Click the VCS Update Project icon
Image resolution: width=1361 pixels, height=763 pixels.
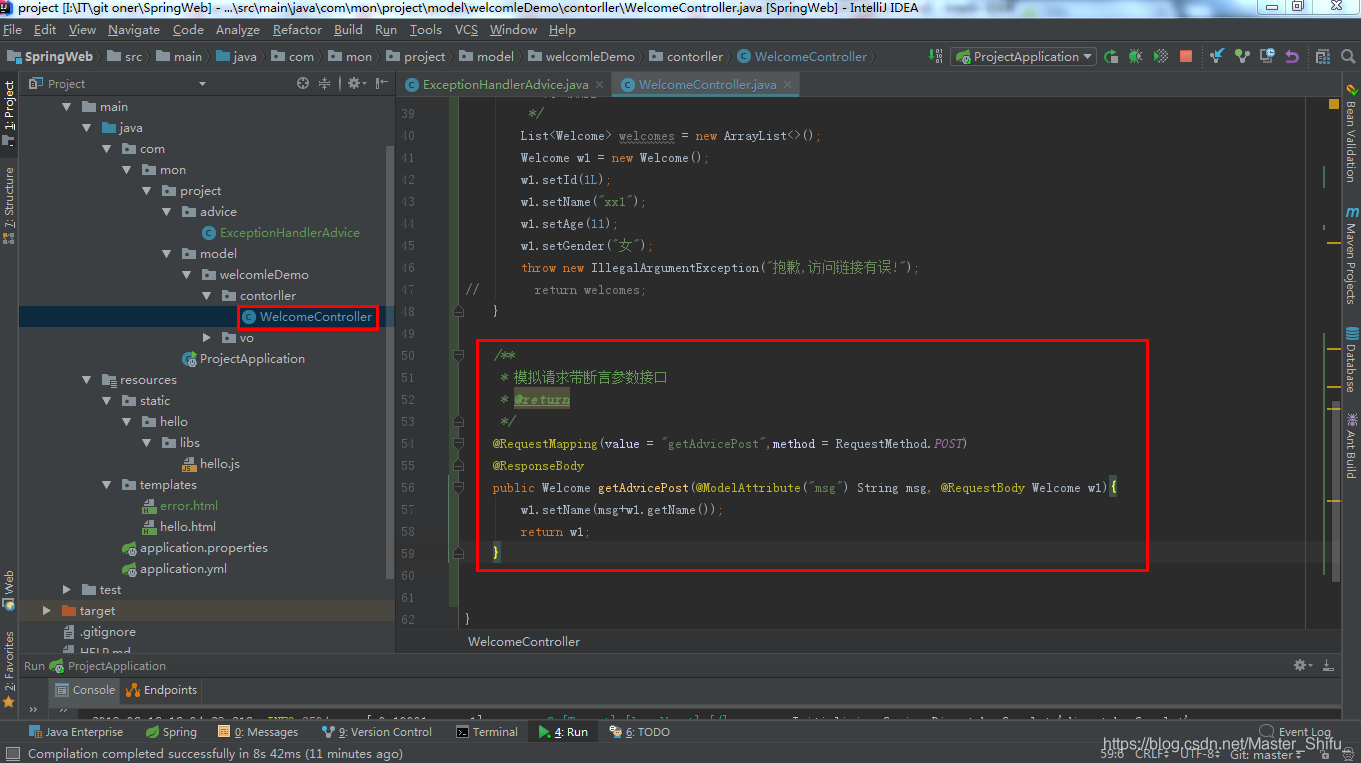1217,56
